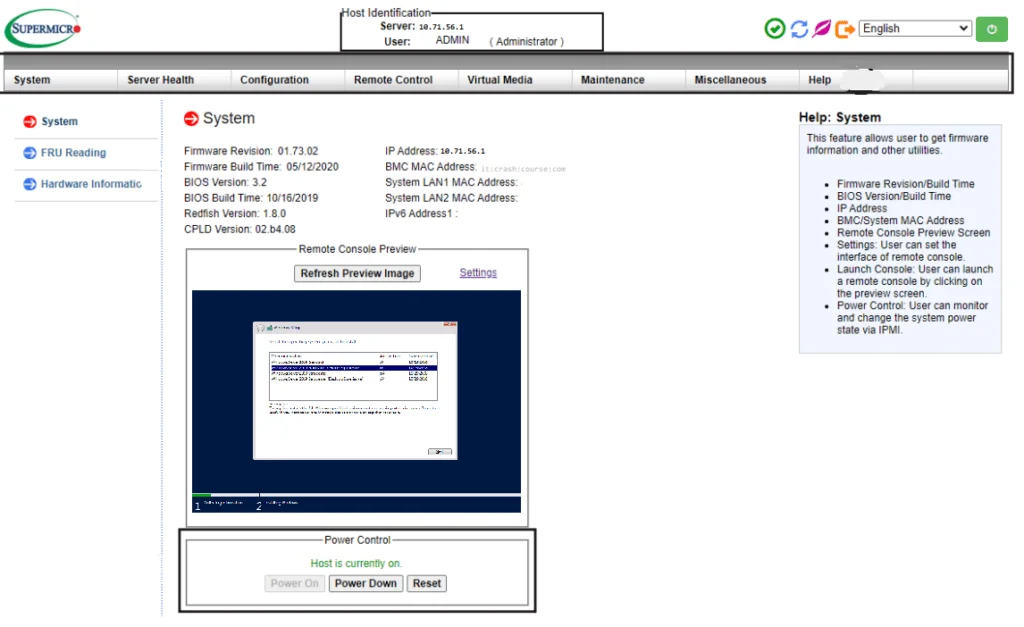1024x627 pixels.
Task: Open the Maintenance menu
Action: click(613, 80)
